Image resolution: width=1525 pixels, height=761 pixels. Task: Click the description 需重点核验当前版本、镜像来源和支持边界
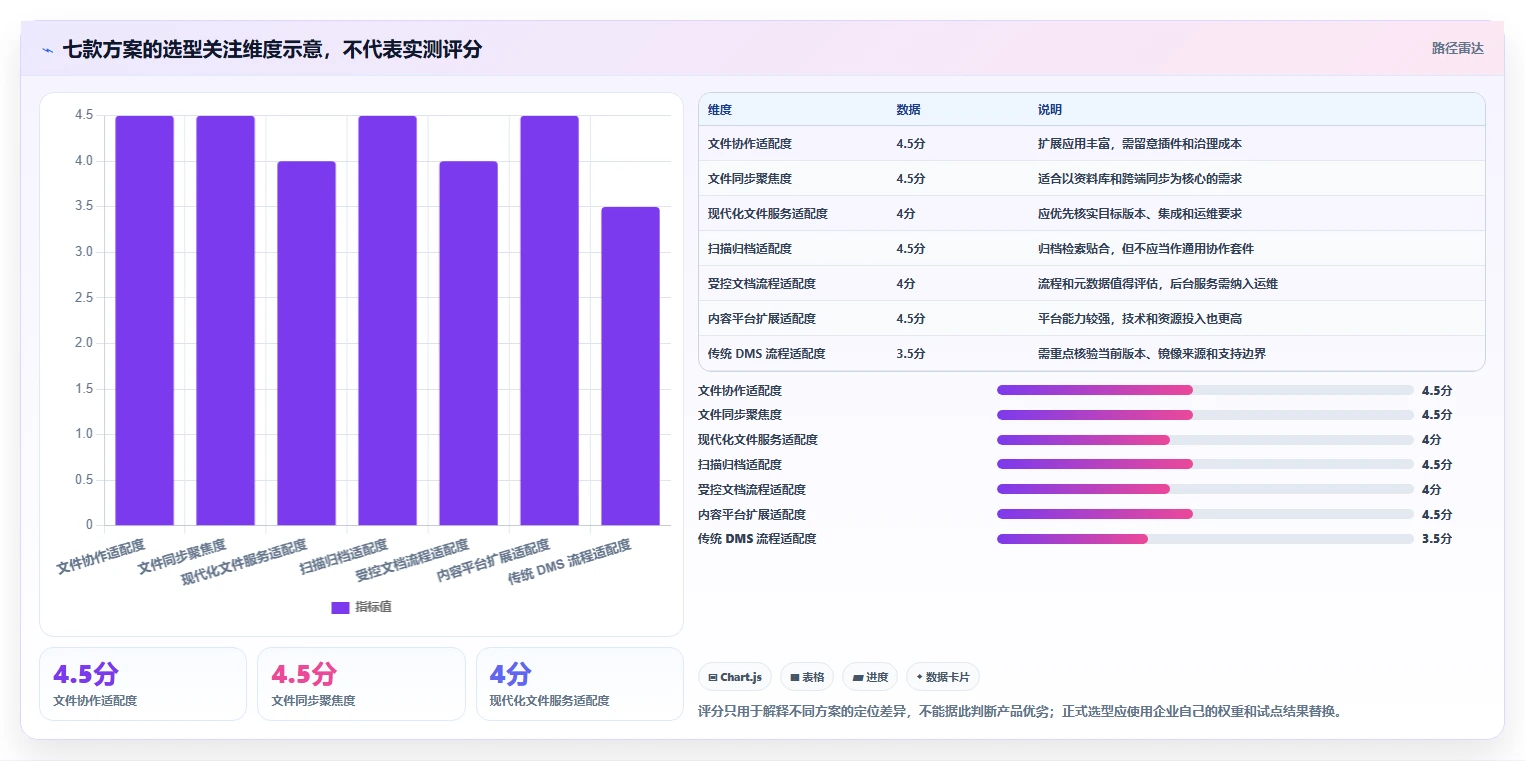pyautogui.click(x=1152, y=354)
